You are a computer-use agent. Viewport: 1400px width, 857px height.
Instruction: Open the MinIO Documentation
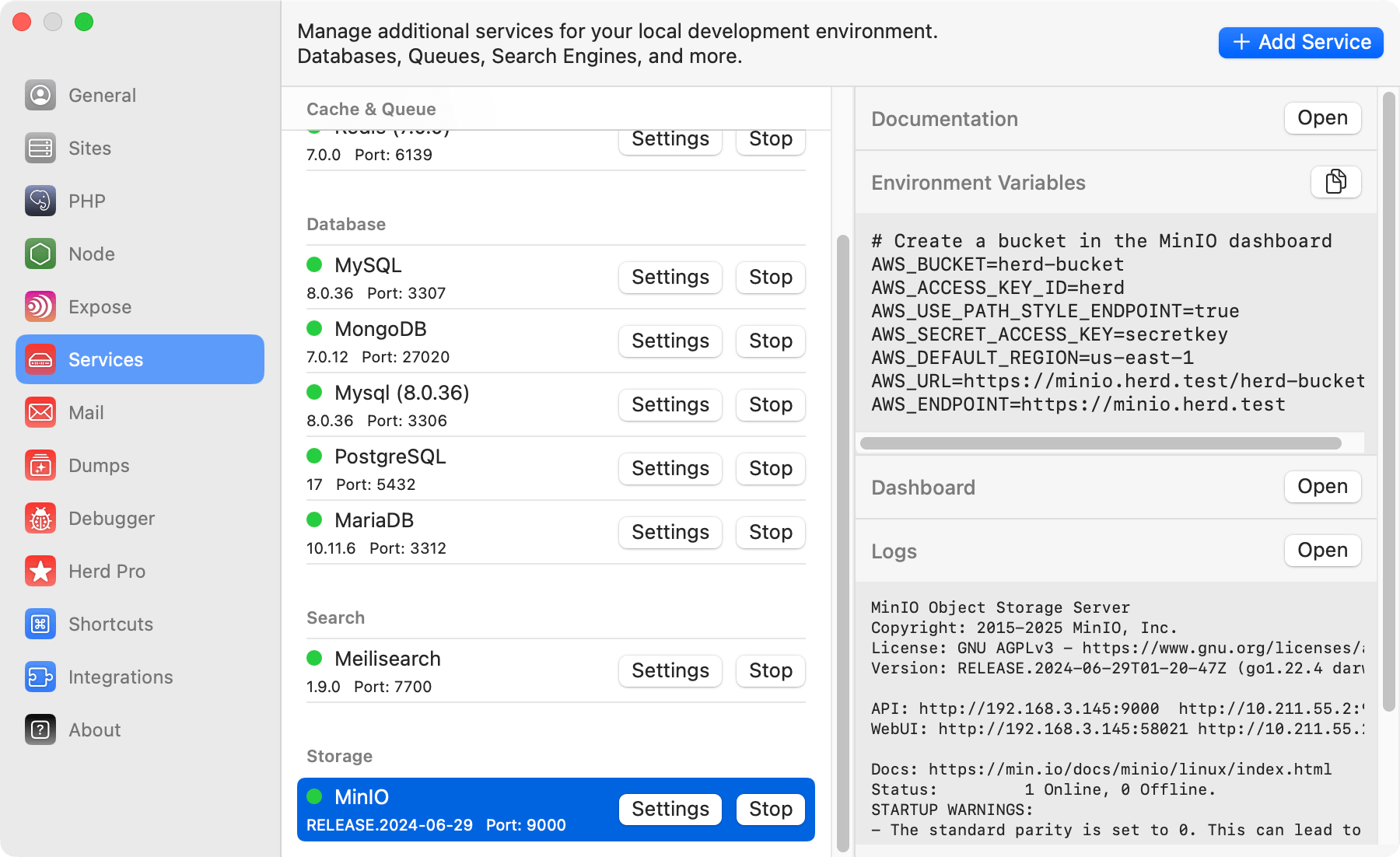(1321, 118)
